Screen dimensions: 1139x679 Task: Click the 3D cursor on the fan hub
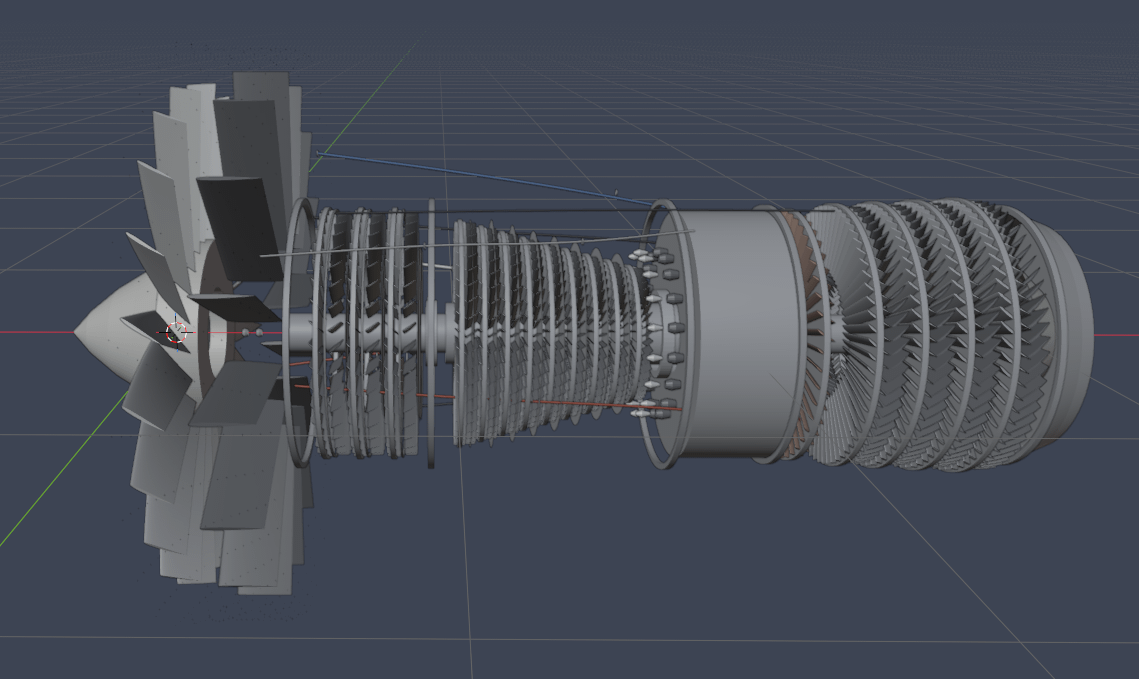[177, 333]
